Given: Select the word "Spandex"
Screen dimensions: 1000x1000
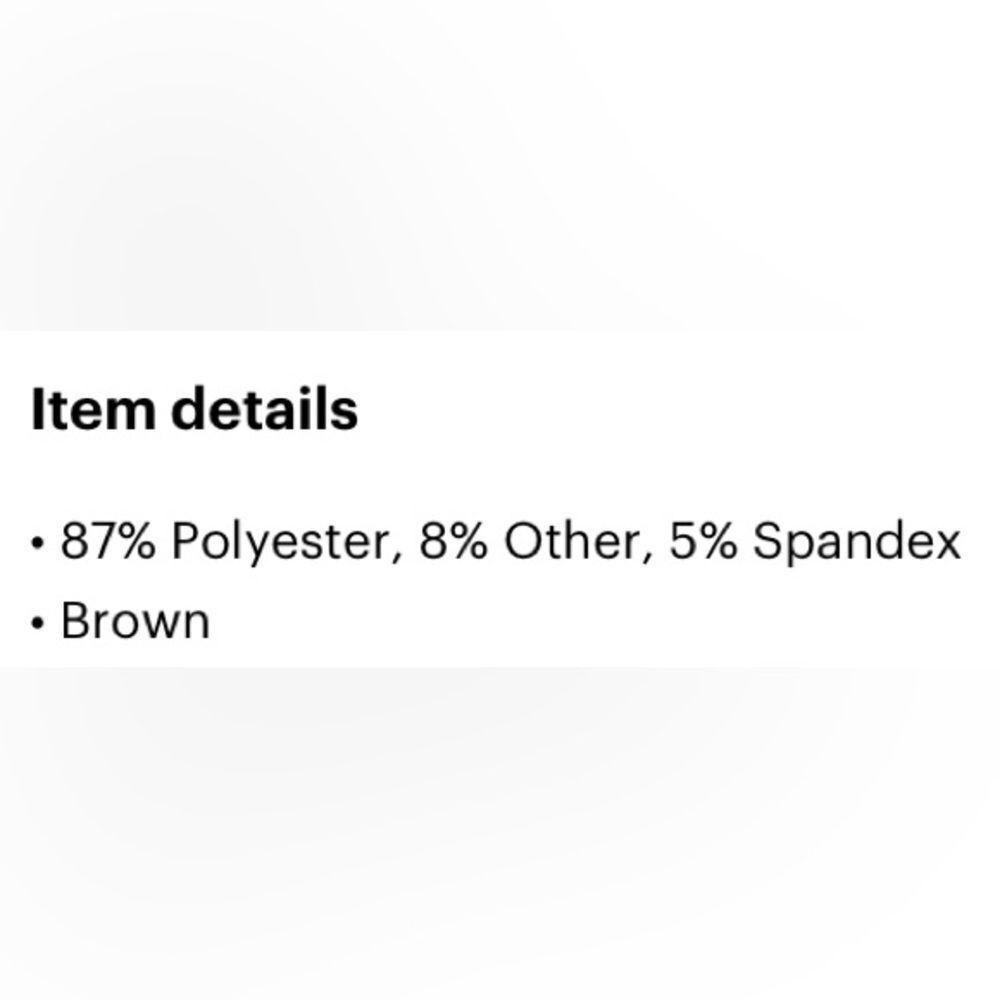Looking at the screenshot, I should click(857, 543).
